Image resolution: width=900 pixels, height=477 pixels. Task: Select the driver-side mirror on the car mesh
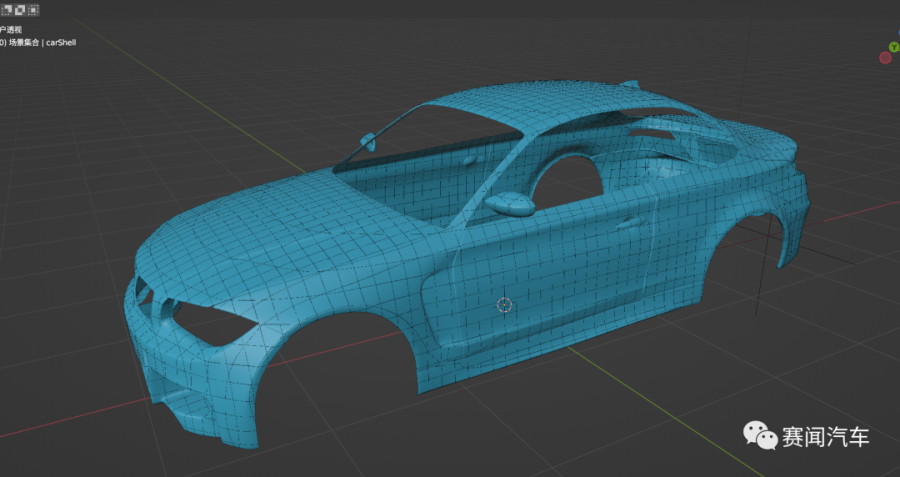510,202
